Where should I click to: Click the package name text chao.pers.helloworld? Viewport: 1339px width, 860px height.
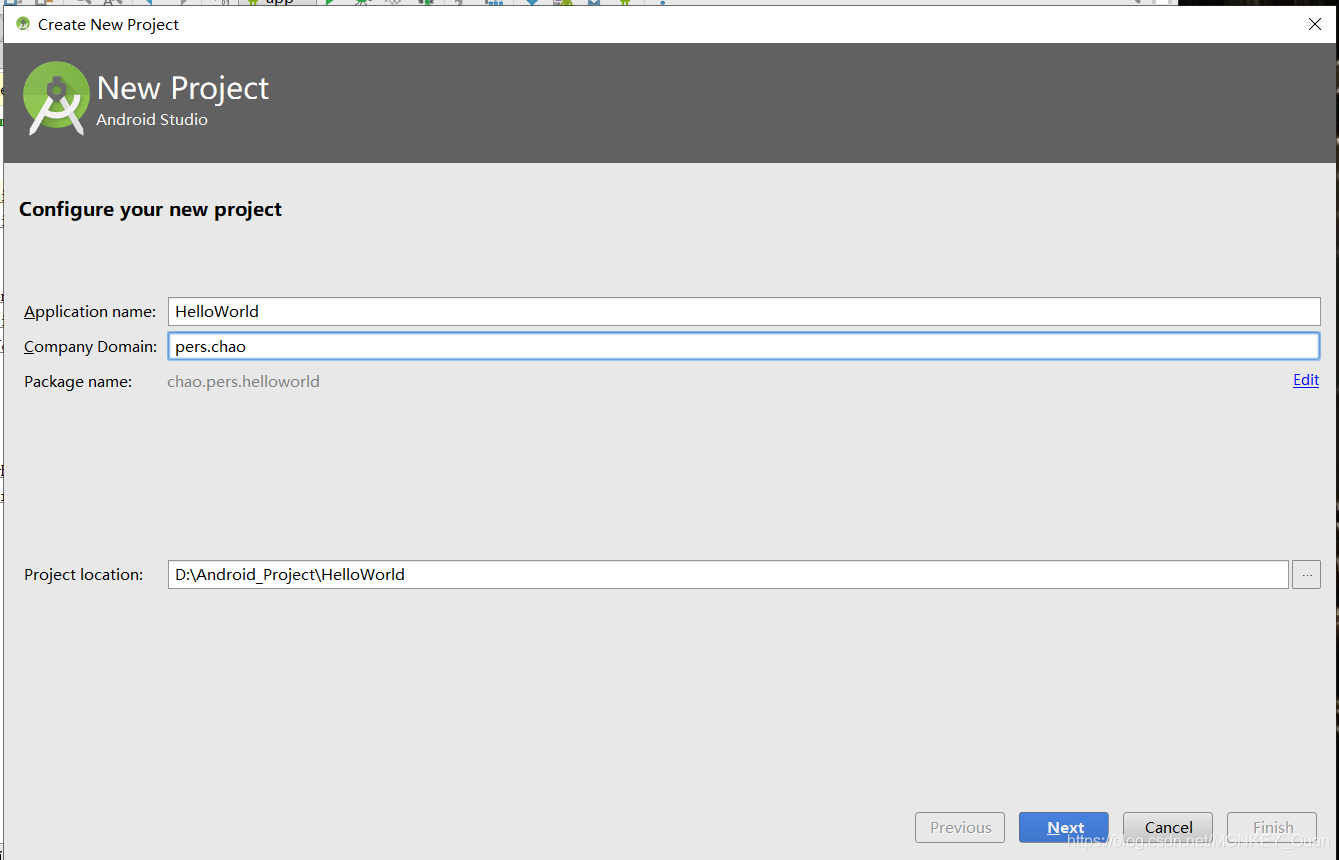tap(243, 381)
